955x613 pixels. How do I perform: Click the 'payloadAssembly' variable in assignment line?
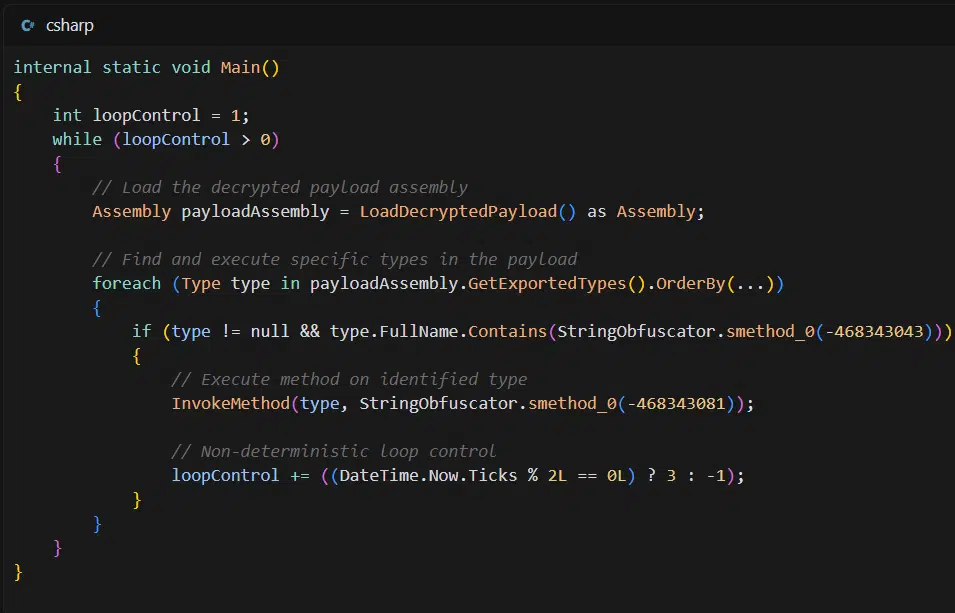tap(255, 211)
